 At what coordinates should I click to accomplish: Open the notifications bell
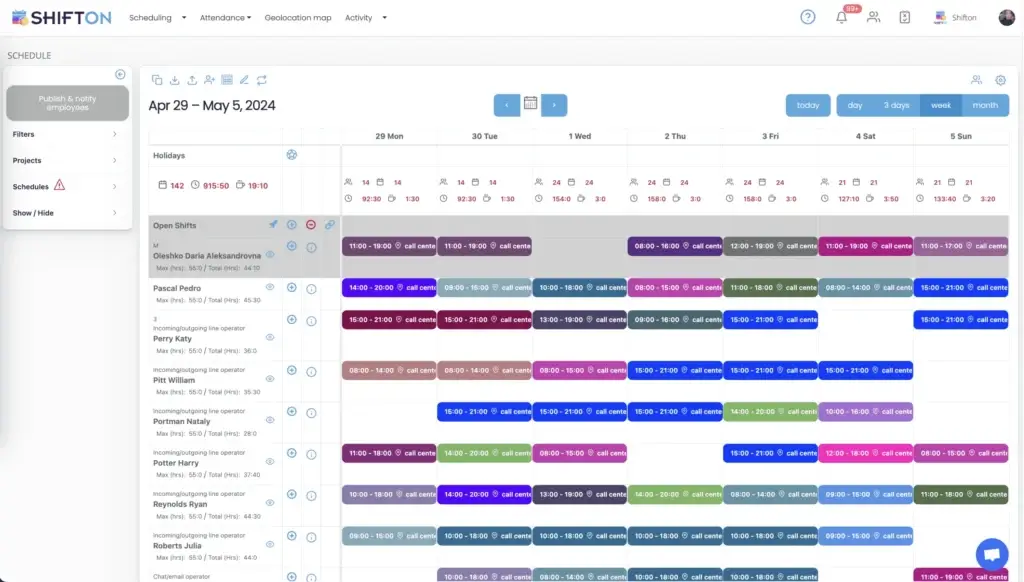[x=841, y=18]
